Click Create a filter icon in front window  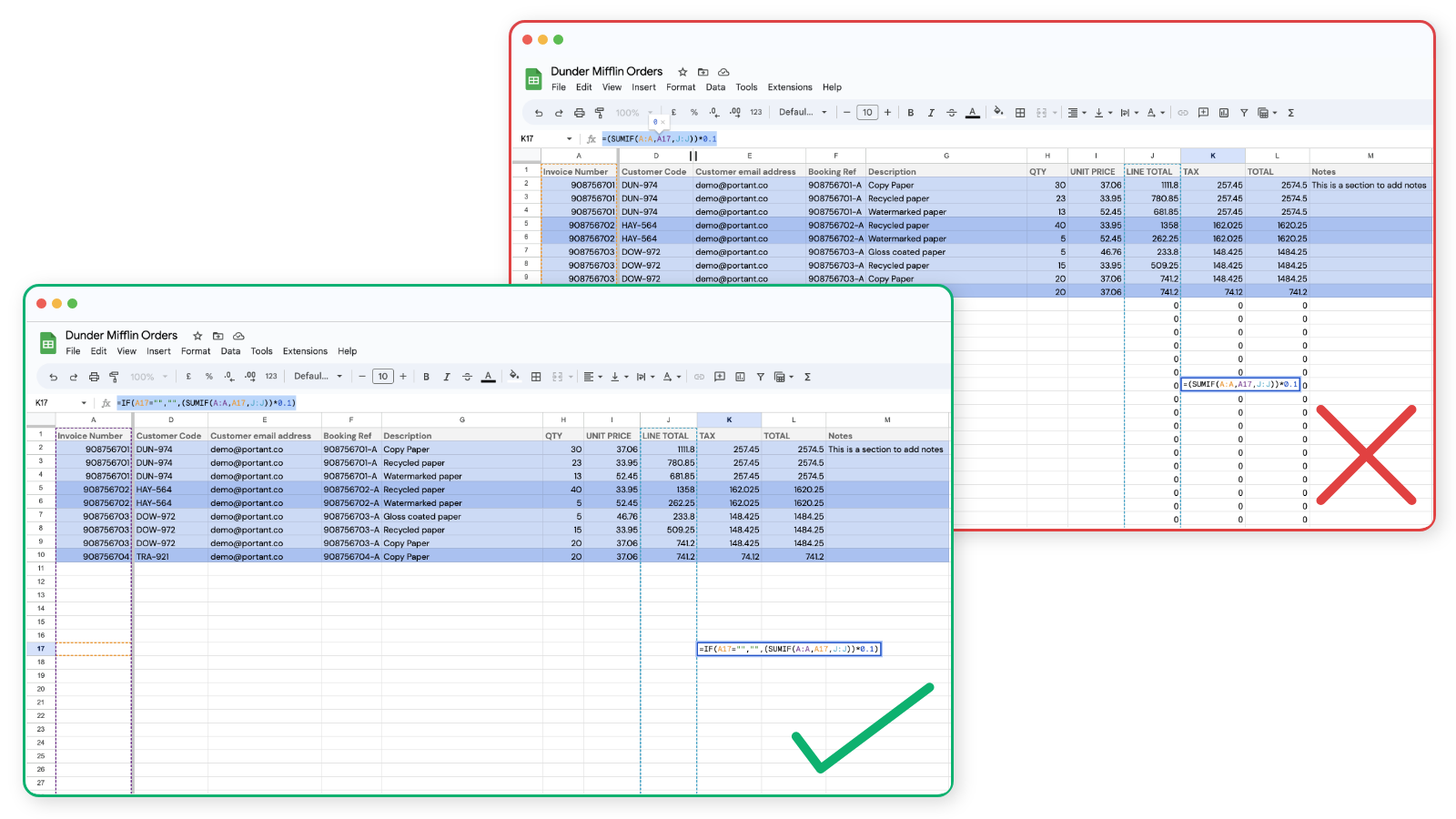click(x=760, y=377)
